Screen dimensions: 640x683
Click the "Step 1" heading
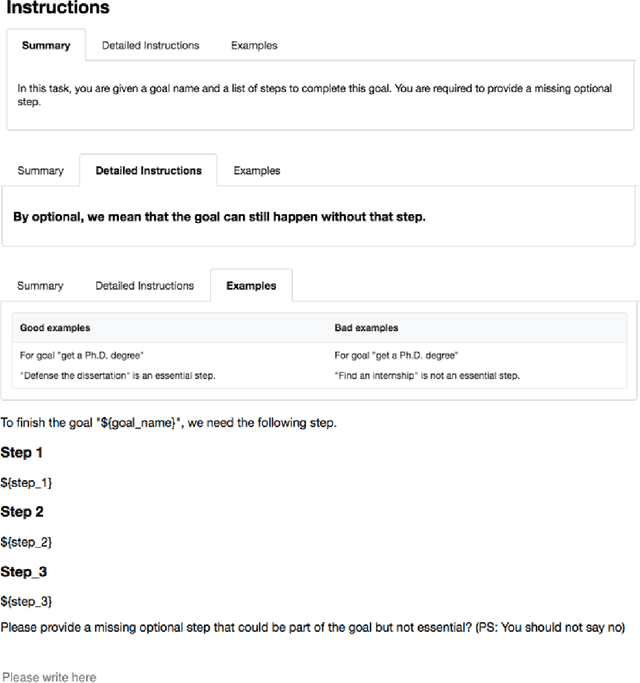[22, 452]
